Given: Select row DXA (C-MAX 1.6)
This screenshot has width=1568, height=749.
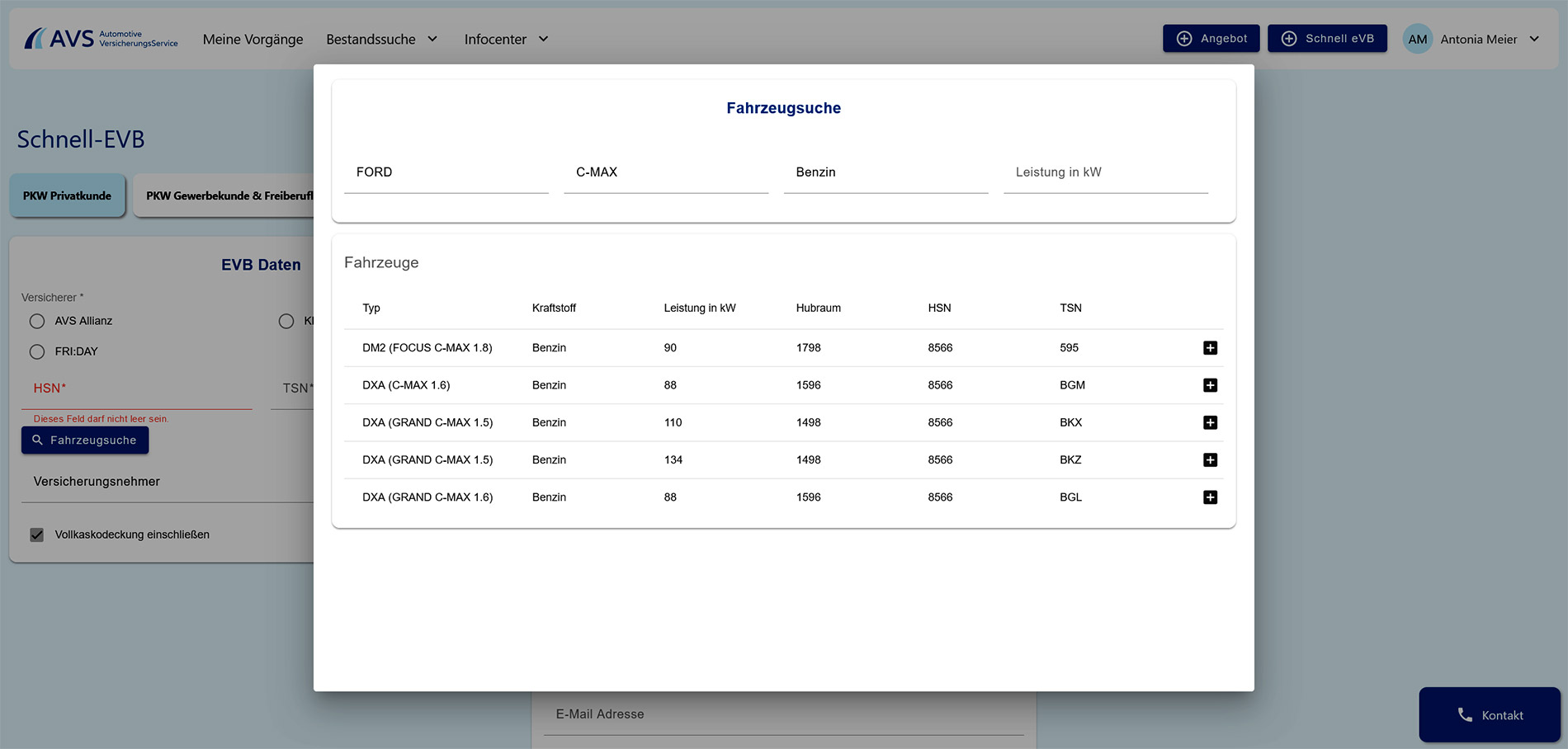Looking at the screenshot, I should pos(784,385).
